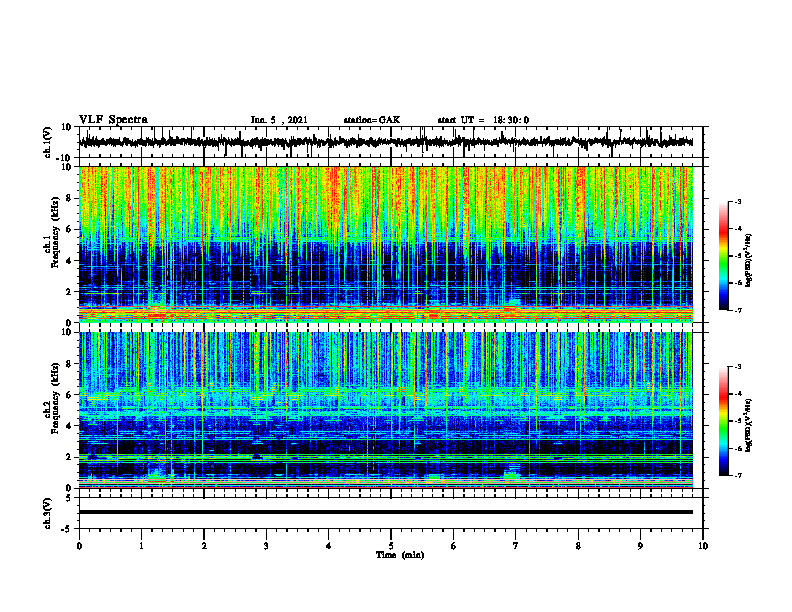Click inside the ch.1 spectrogram panel
Viewport: 792px width, 612px height.
(x=385, y=244)
